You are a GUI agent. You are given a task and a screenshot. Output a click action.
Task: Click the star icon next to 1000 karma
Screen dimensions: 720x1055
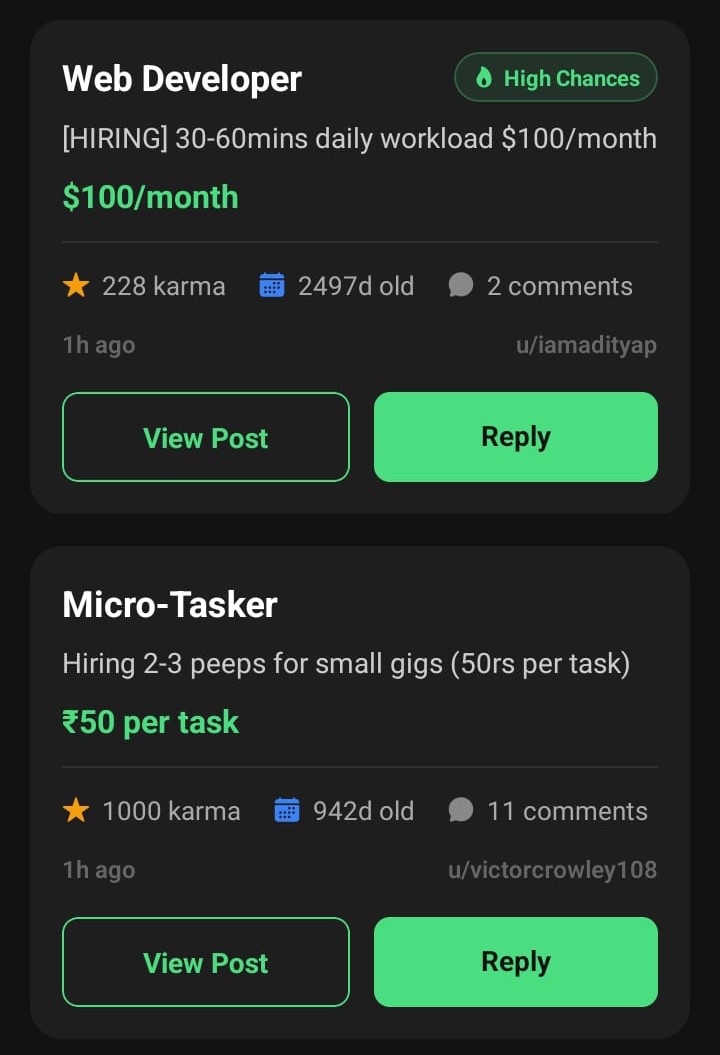coord(76,810)
